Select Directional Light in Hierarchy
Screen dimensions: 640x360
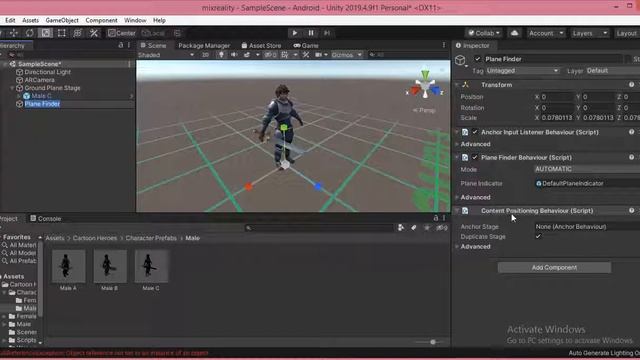click(x=47, y=72)
